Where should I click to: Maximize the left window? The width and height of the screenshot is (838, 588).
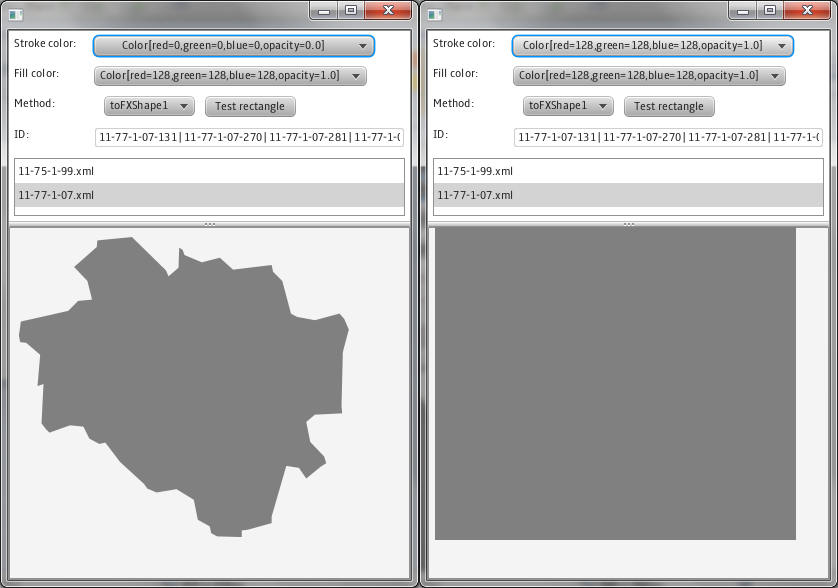pyautogui.click(x=351, y=10)
